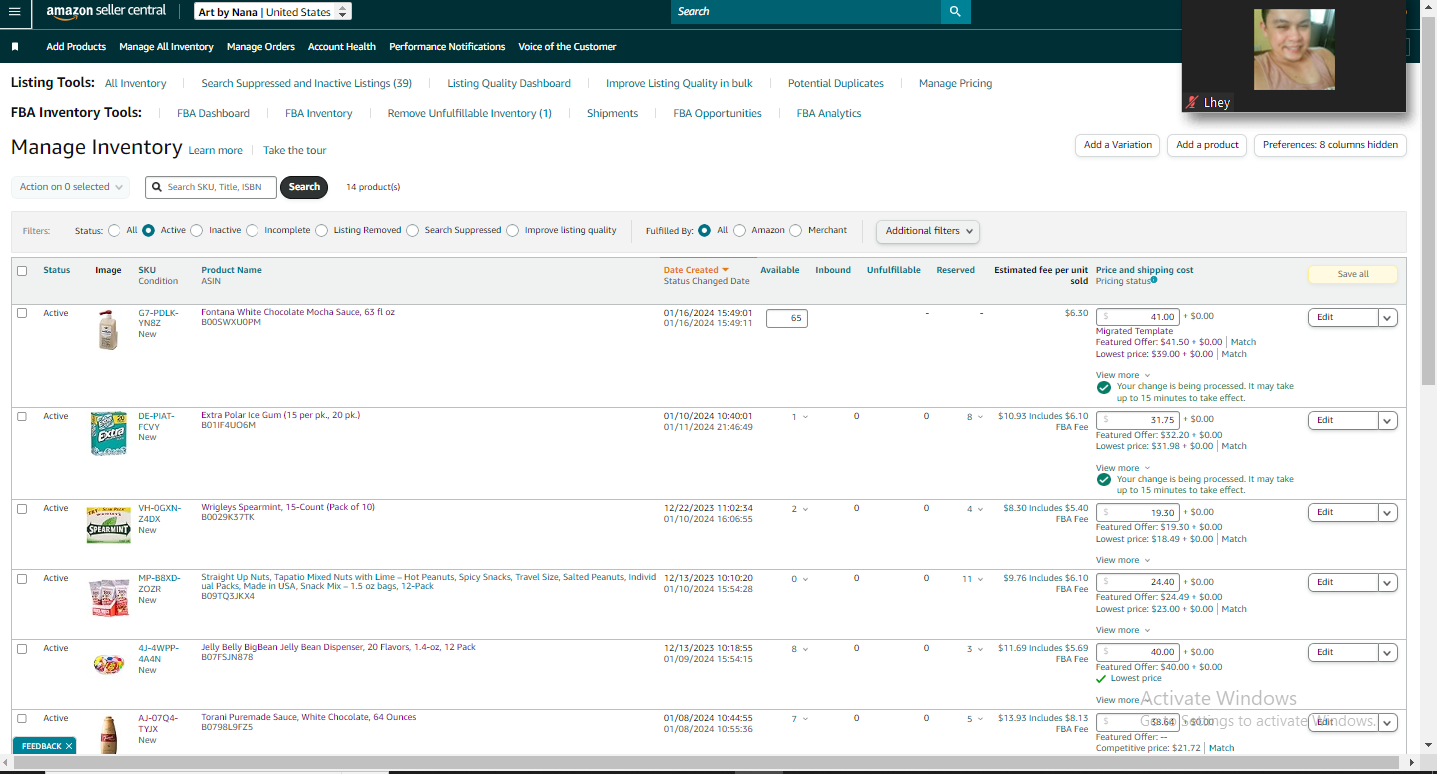Image resolution: width=1437 pixels, height=774 pixels.
Task: Open the Edit dropdown arrow for Wrigleys Spearmint
Action: 1388,512
